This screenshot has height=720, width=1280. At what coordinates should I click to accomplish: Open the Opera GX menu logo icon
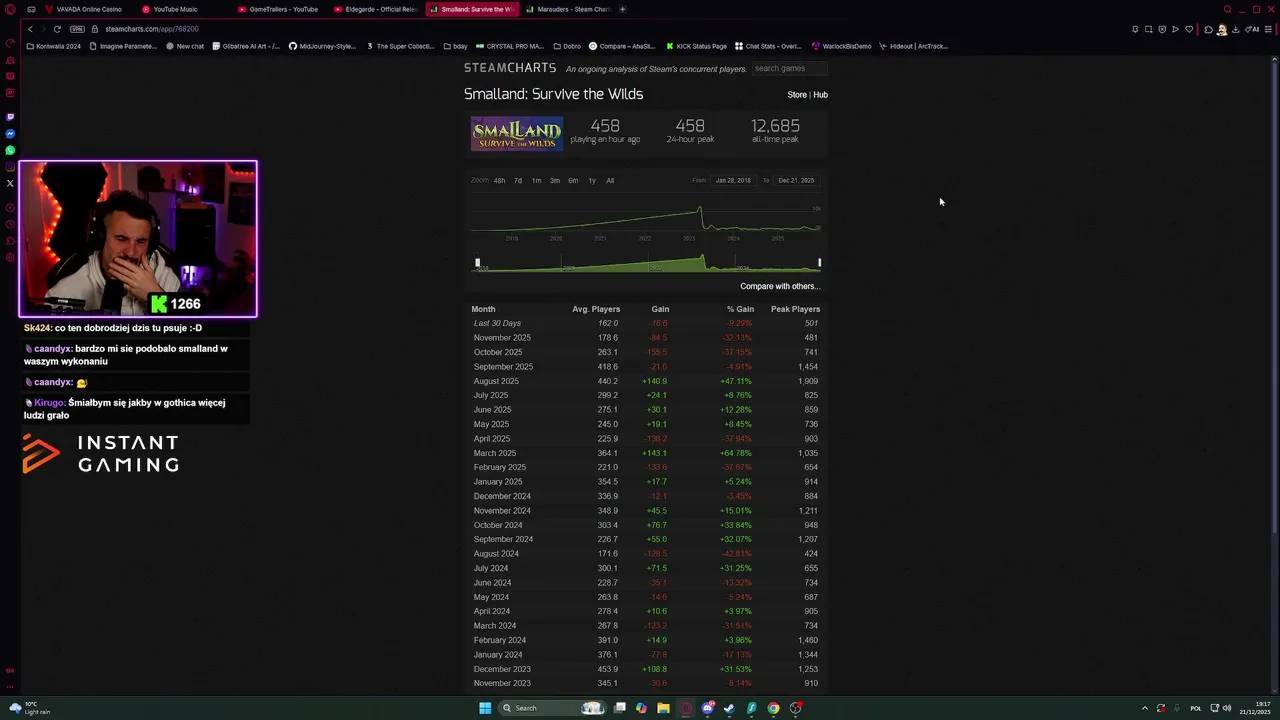10,9
